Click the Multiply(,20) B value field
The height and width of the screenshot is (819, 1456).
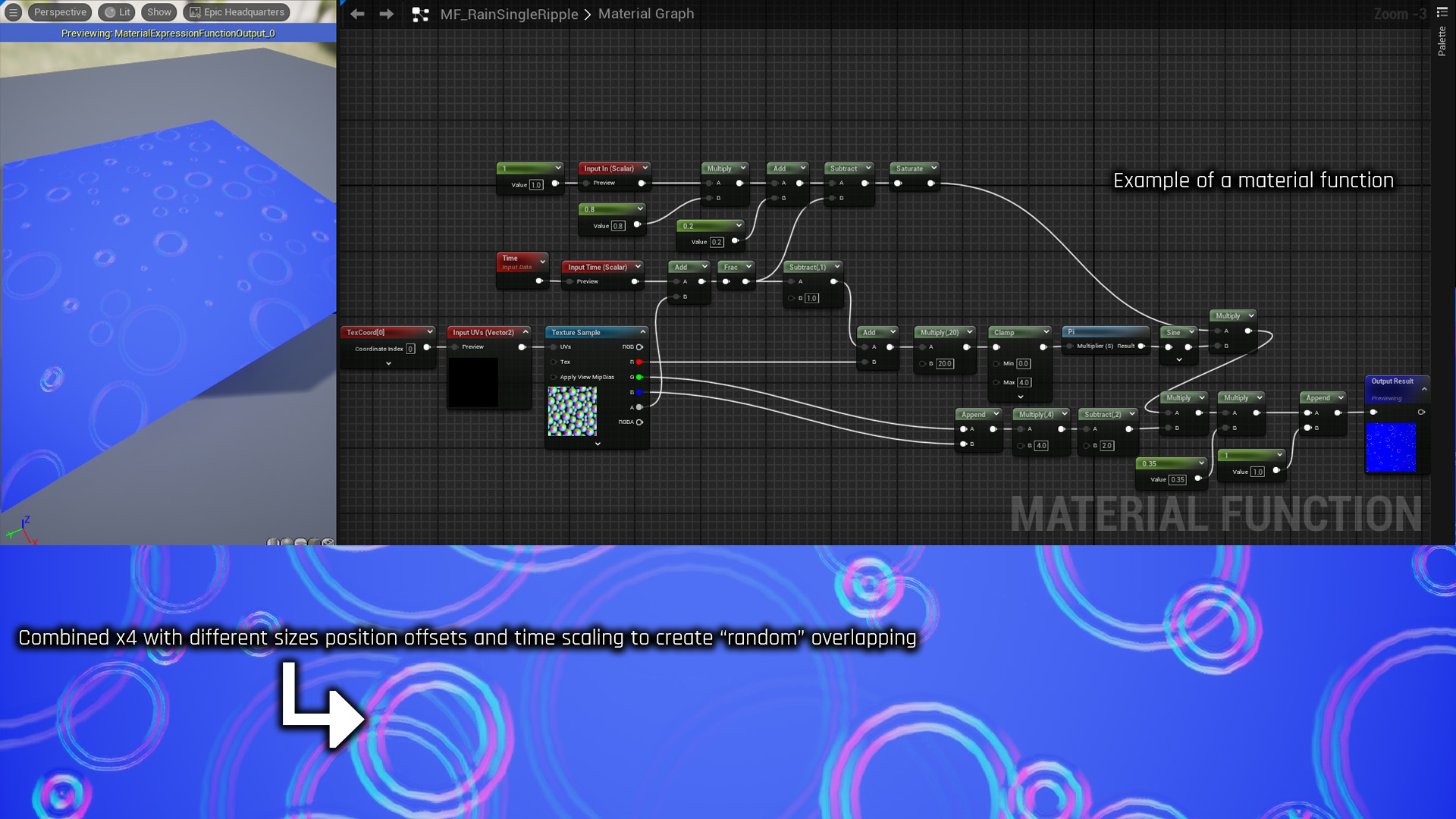(944, 364)
